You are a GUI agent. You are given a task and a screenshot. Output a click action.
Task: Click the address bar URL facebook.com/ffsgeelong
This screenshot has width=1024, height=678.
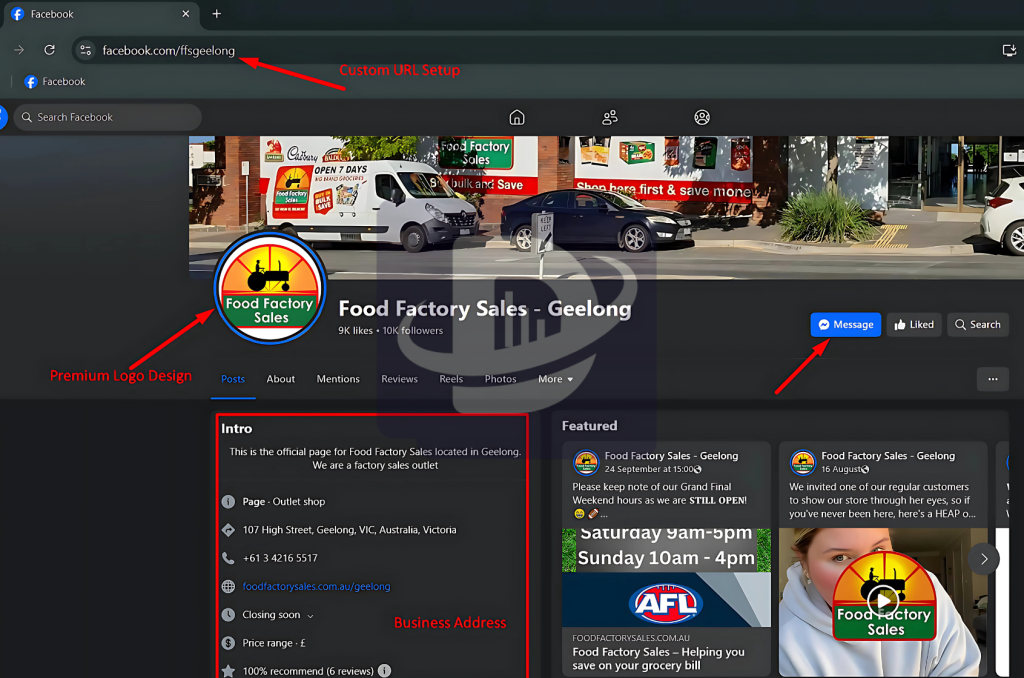[168, 50]
